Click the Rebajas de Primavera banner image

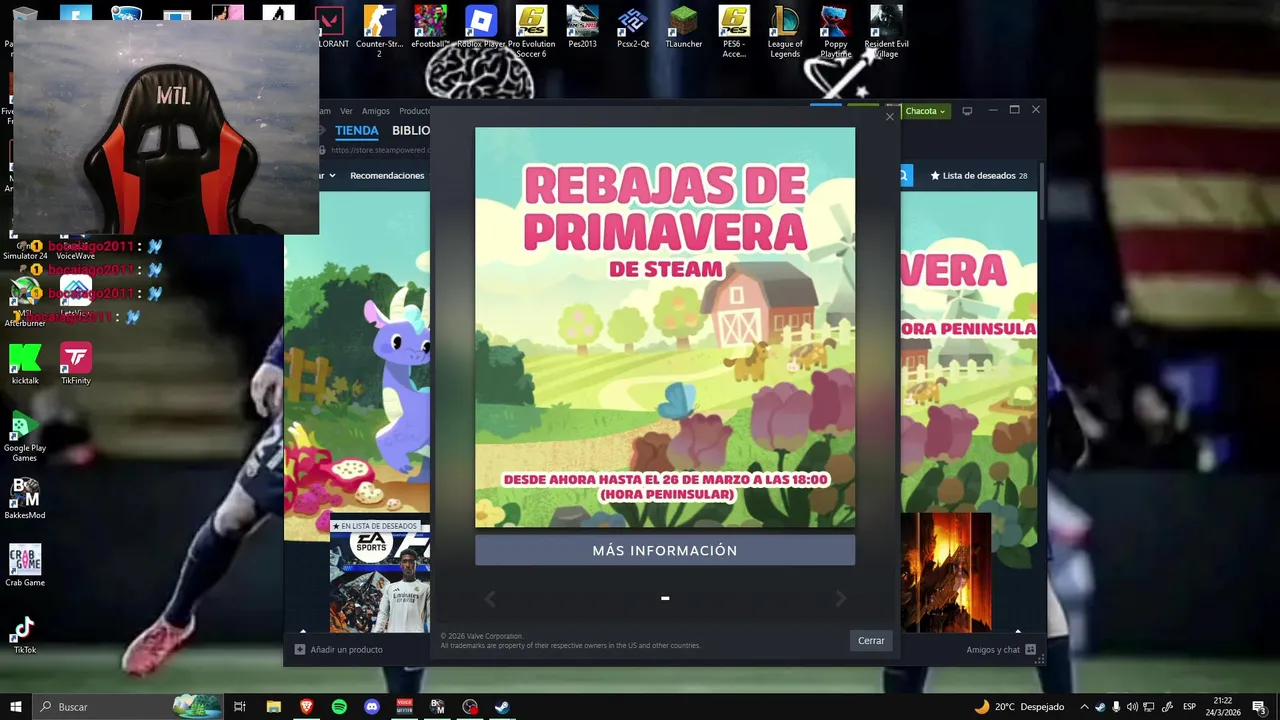tap(665, 327)
